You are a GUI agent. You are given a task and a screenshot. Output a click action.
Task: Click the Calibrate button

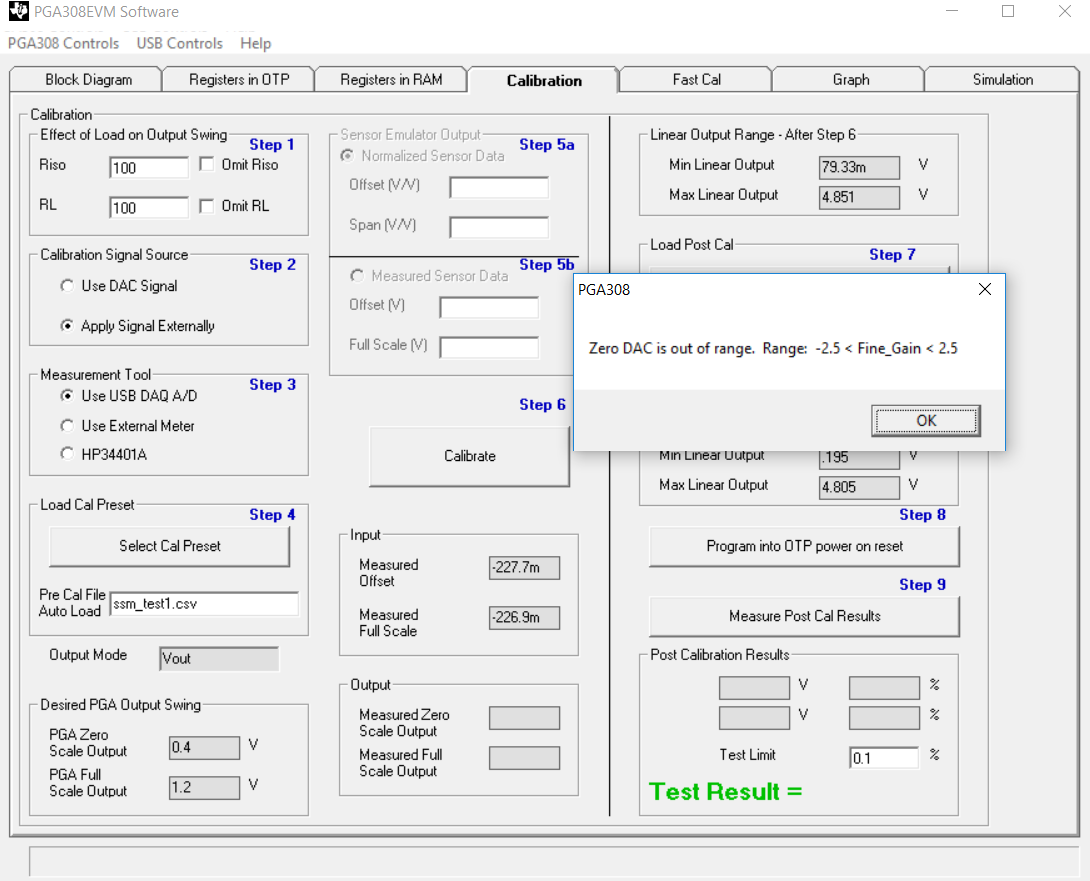[470, 456]
